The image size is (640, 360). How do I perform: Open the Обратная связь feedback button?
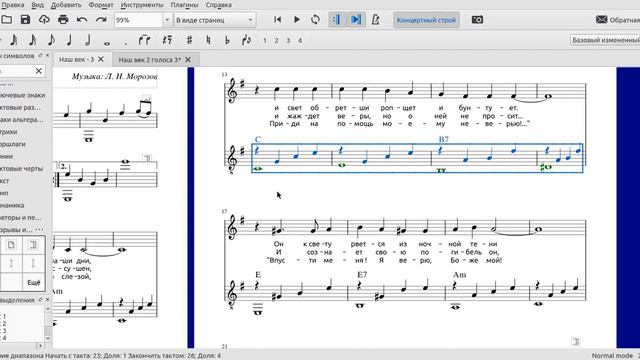click(618, 20)
